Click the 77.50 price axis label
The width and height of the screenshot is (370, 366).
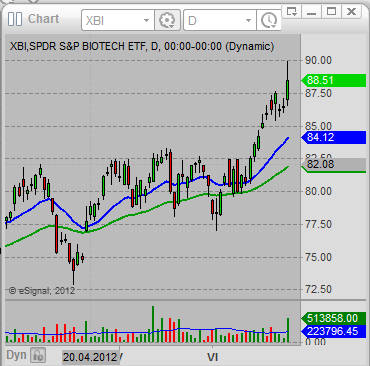319,224
